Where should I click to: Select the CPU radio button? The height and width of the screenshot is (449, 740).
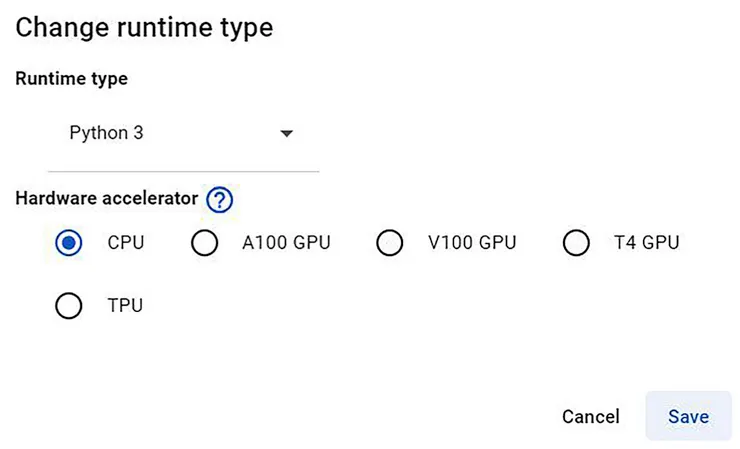click(69, 243)
